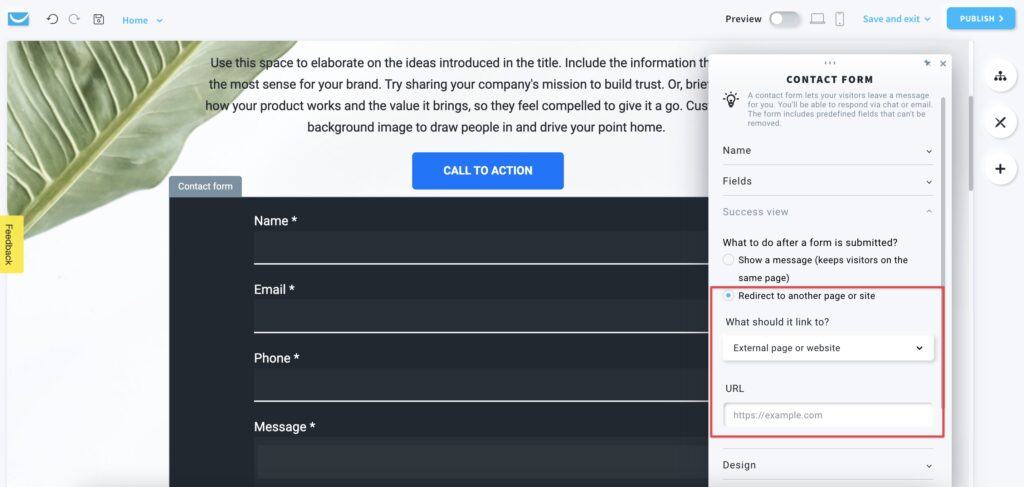Click the Preview label
This screenshot has height=487, width=1024.
point(743,19)
